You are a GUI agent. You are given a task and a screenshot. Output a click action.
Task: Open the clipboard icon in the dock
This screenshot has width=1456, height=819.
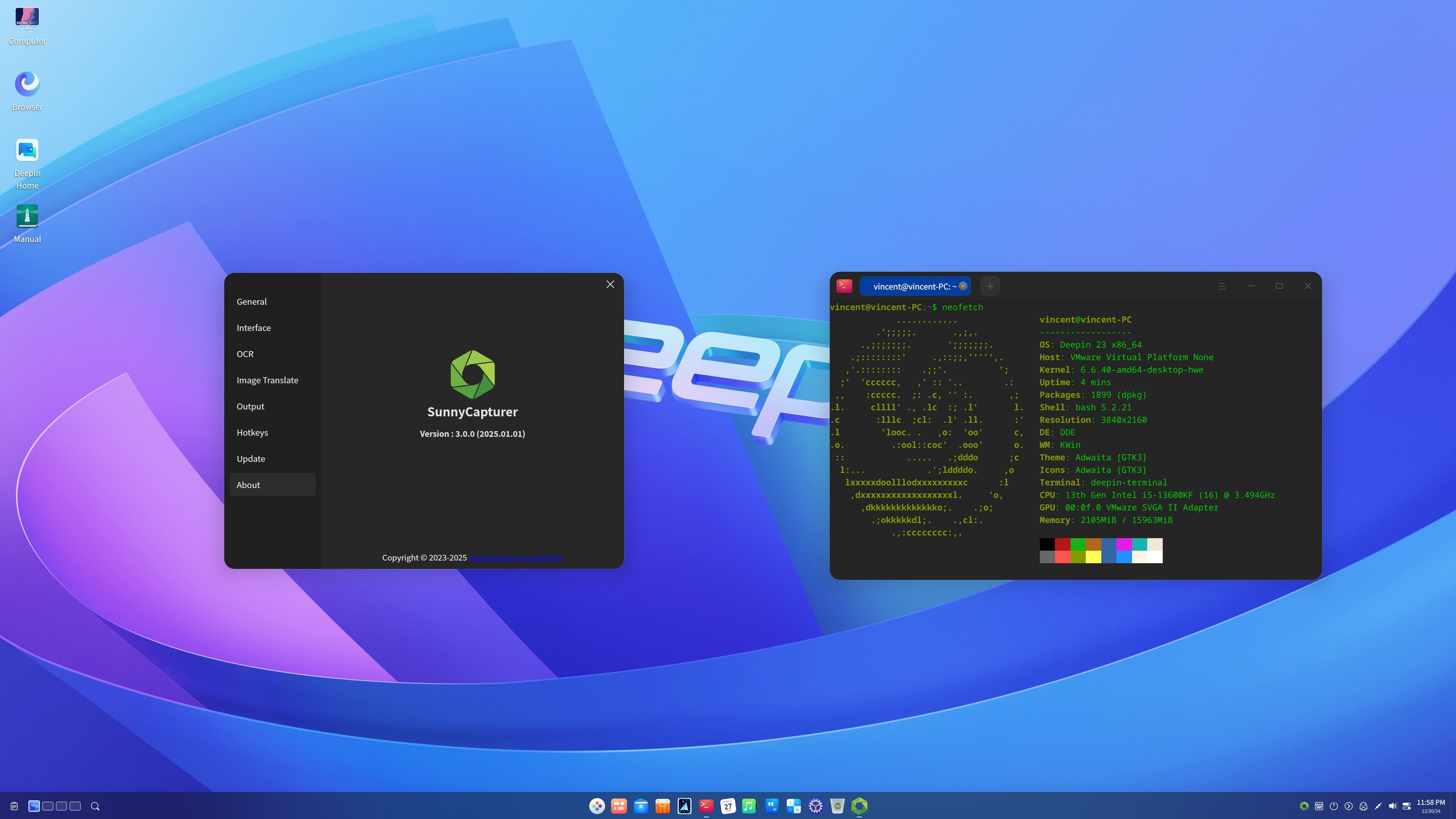point(14,806)
